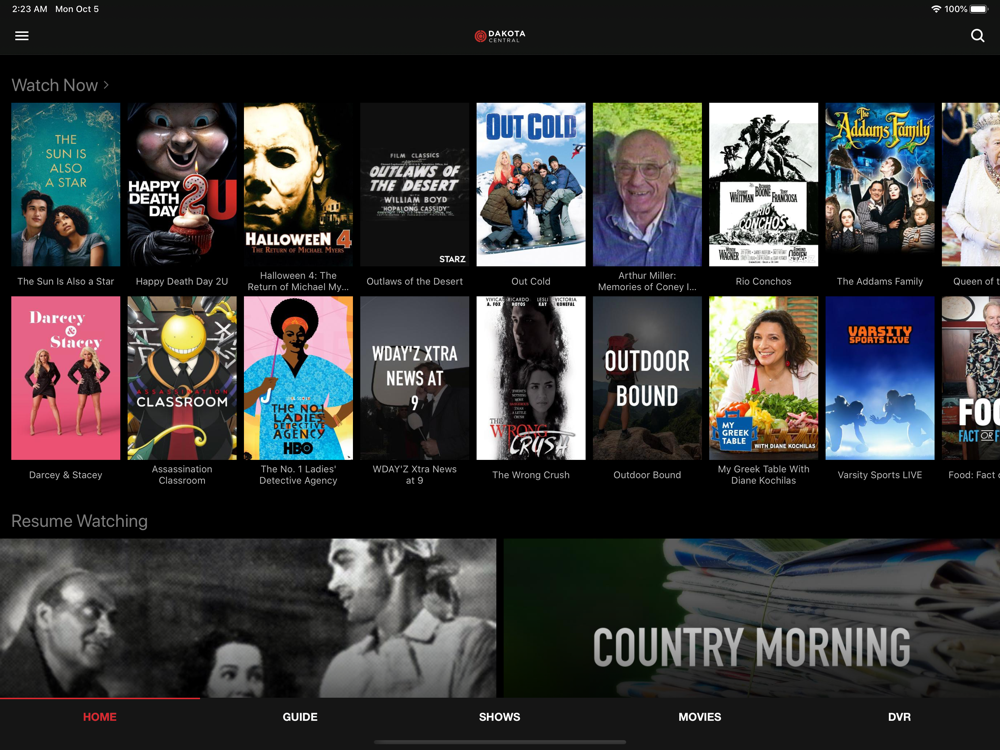Open the Food: Fact or Fiction poster
The height and width of the screenshot is (750, 1000).
(971, 378)
